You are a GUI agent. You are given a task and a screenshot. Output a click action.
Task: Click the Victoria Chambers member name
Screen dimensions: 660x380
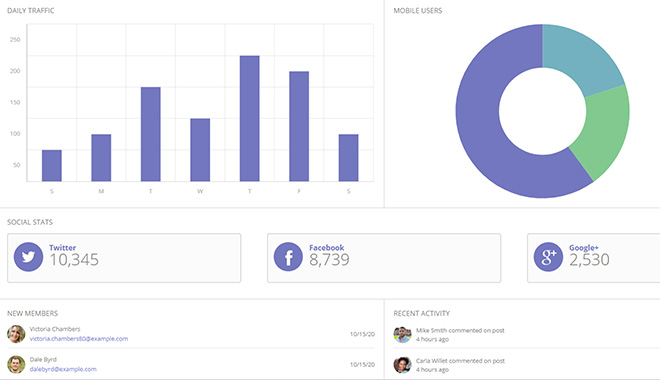55,329
